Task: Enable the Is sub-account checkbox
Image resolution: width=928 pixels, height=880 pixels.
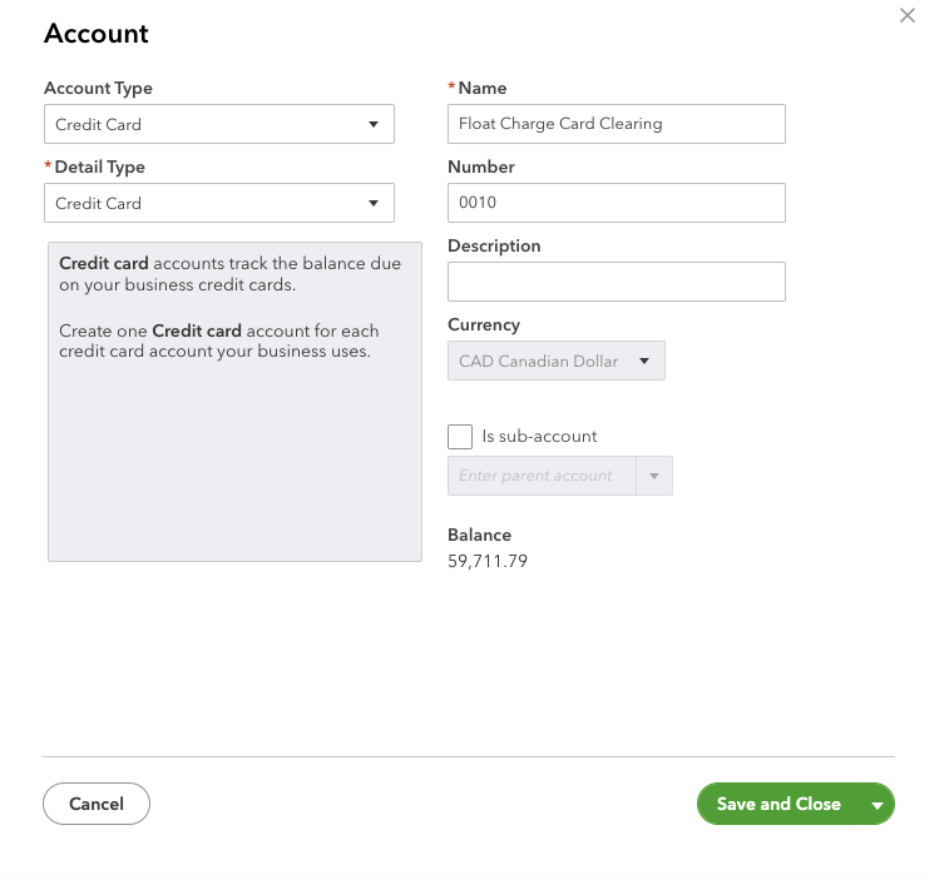Action: pyautogui.click(x=460, y=437)
